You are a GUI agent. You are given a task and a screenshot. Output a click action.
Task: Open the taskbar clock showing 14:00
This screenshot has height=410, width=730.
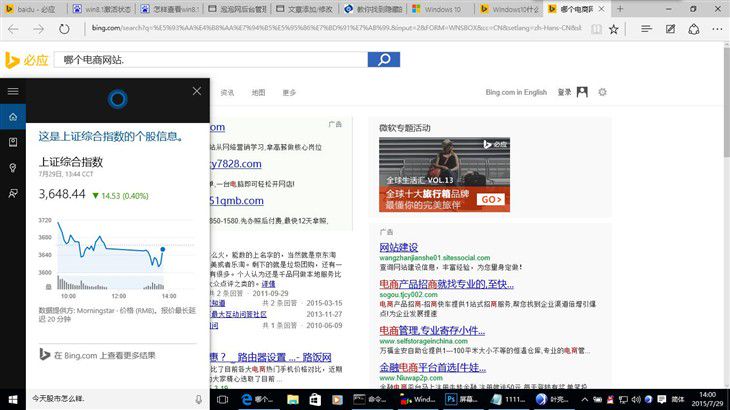[707, 399]
